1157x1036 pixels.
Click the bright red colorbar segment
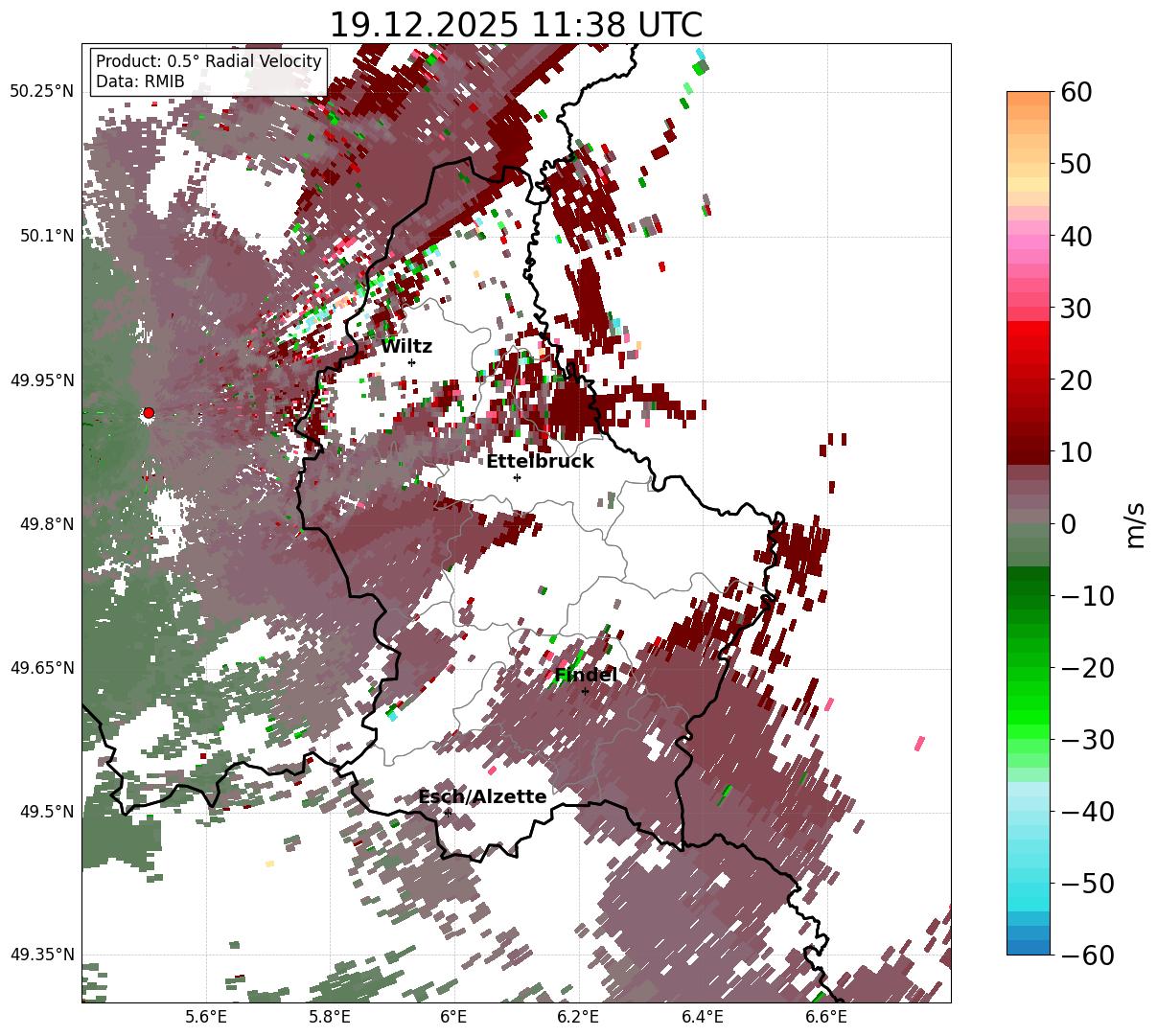[1029, 328]
